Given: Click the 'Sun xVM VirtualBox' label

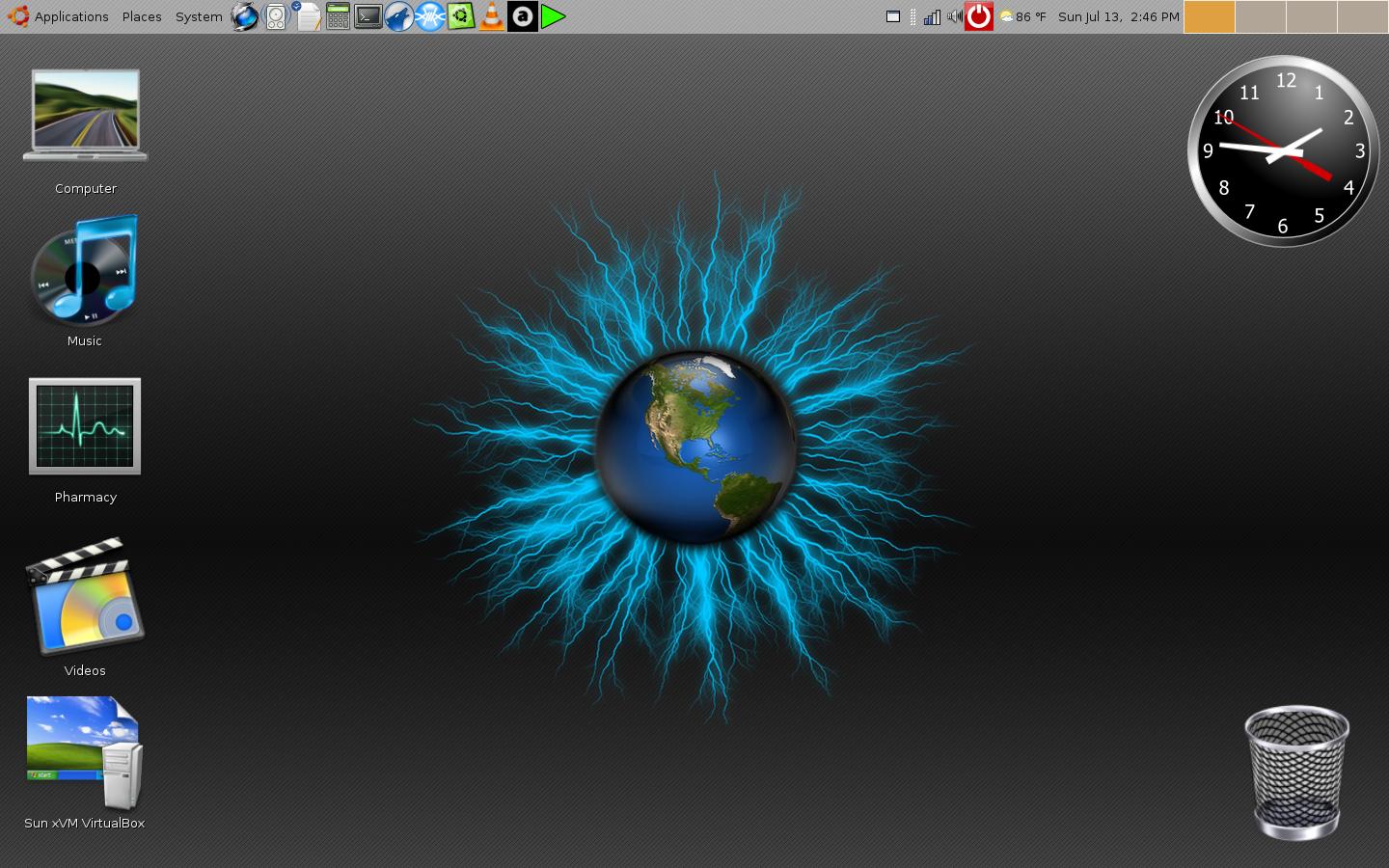Looking at the screenshot, I should pos(85,824).
